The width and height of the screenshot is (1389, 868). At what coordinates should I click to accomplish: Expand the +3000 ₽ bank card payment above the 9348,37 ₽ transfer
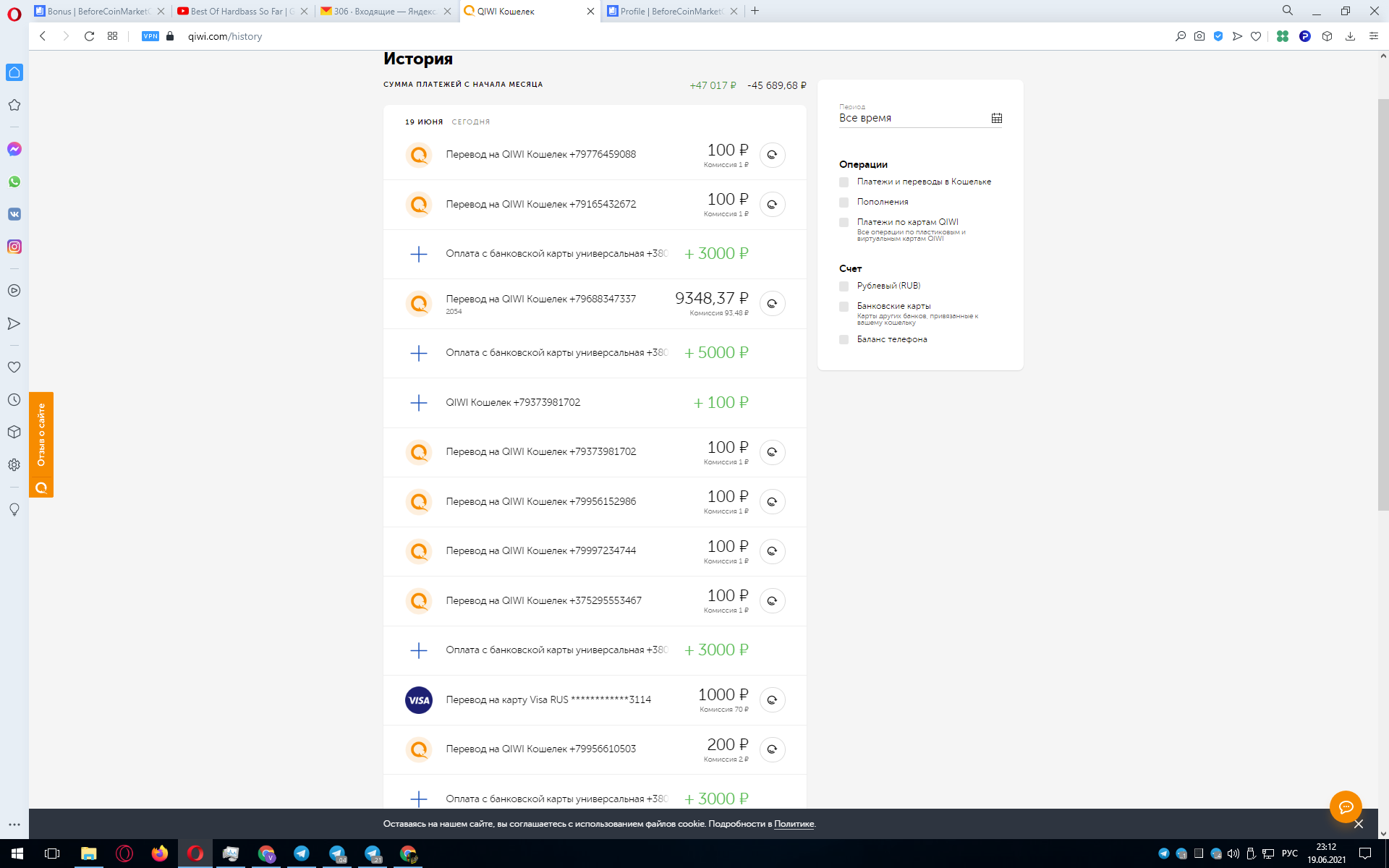595,254
